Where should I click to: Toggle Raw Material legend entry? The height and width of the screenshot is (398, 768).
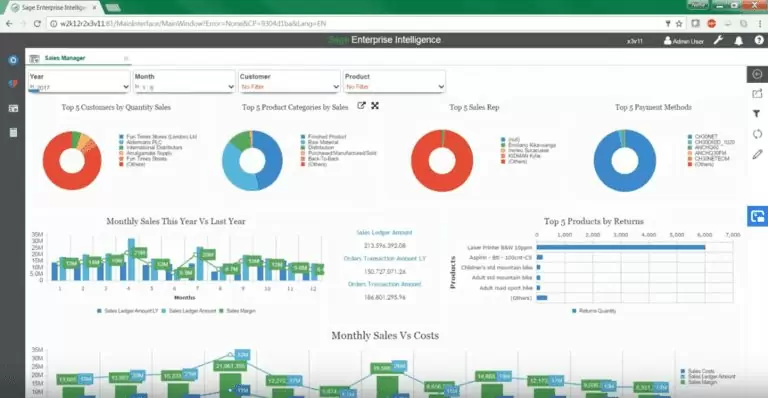pyautogui.click(x=319, y=142)
